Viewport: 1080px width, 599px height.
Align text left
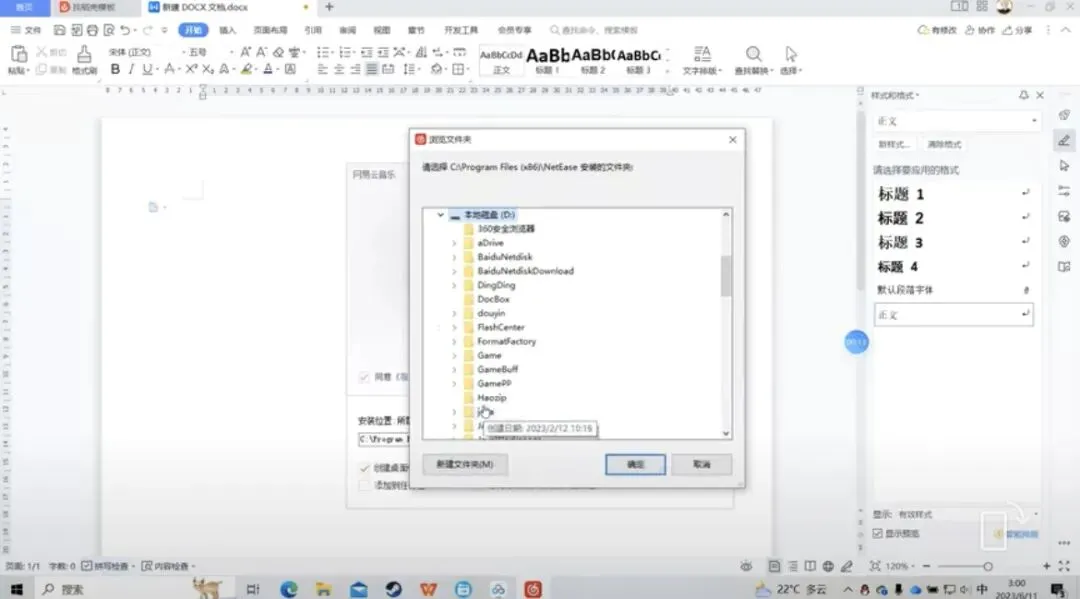[x=322, y=69]
